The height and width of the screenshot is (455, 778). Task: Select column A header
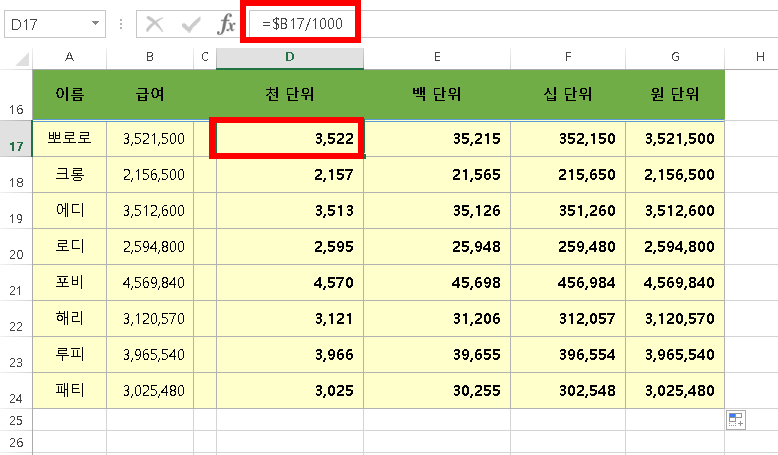point(69,57)
